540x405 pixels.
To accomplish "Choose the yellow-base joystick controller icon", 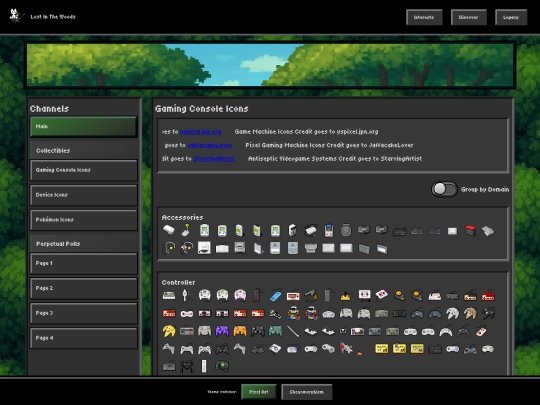I will point(345,296).
